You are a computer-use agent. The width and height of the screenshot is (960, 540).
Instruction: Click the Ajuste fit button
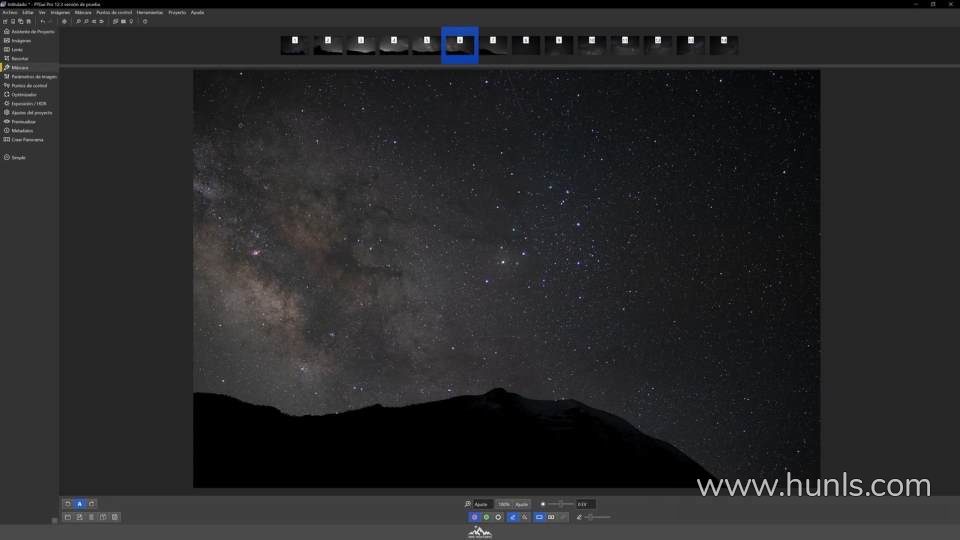pos(522,504)
